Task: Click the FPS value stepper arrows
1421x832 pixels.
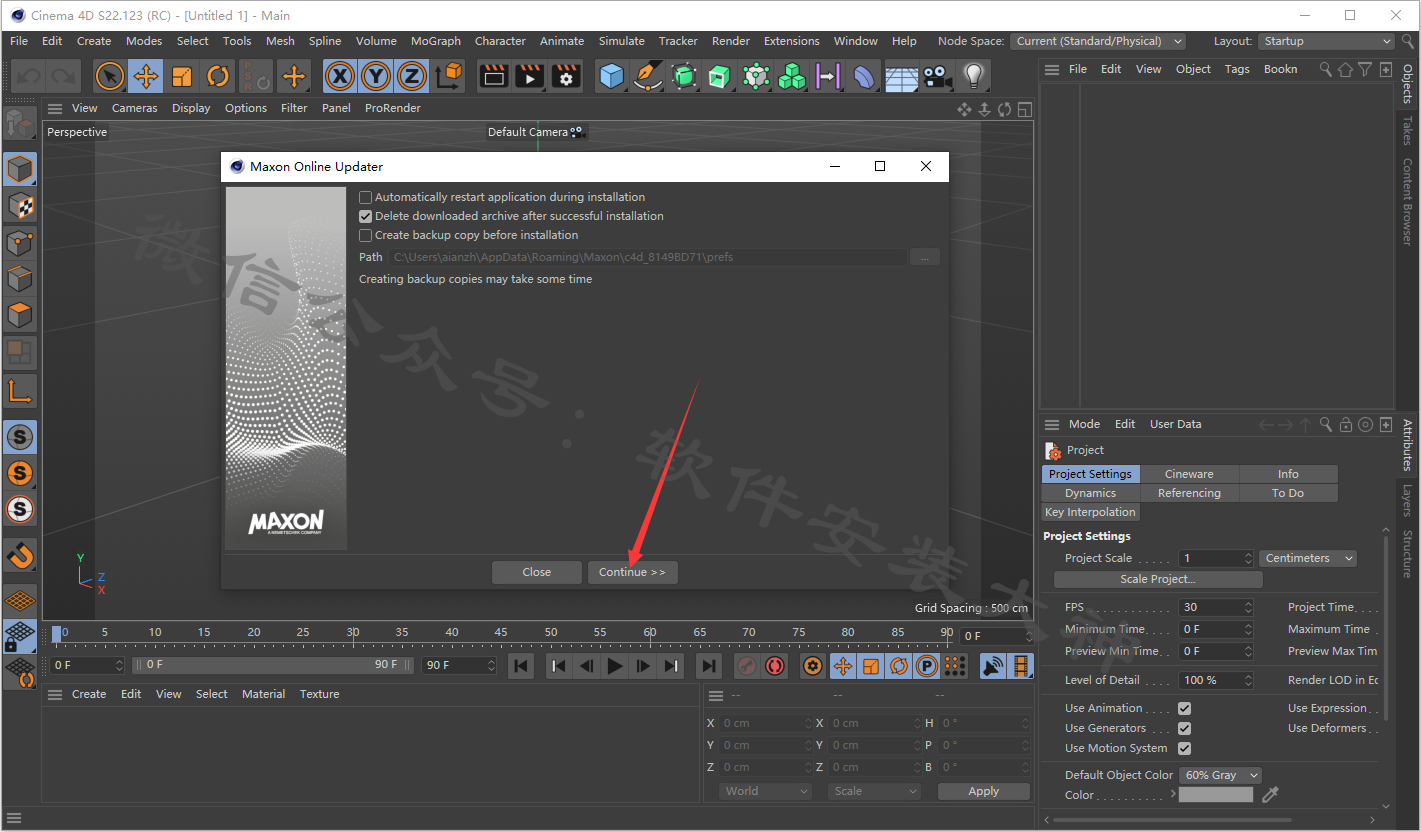Action: 1248,607
